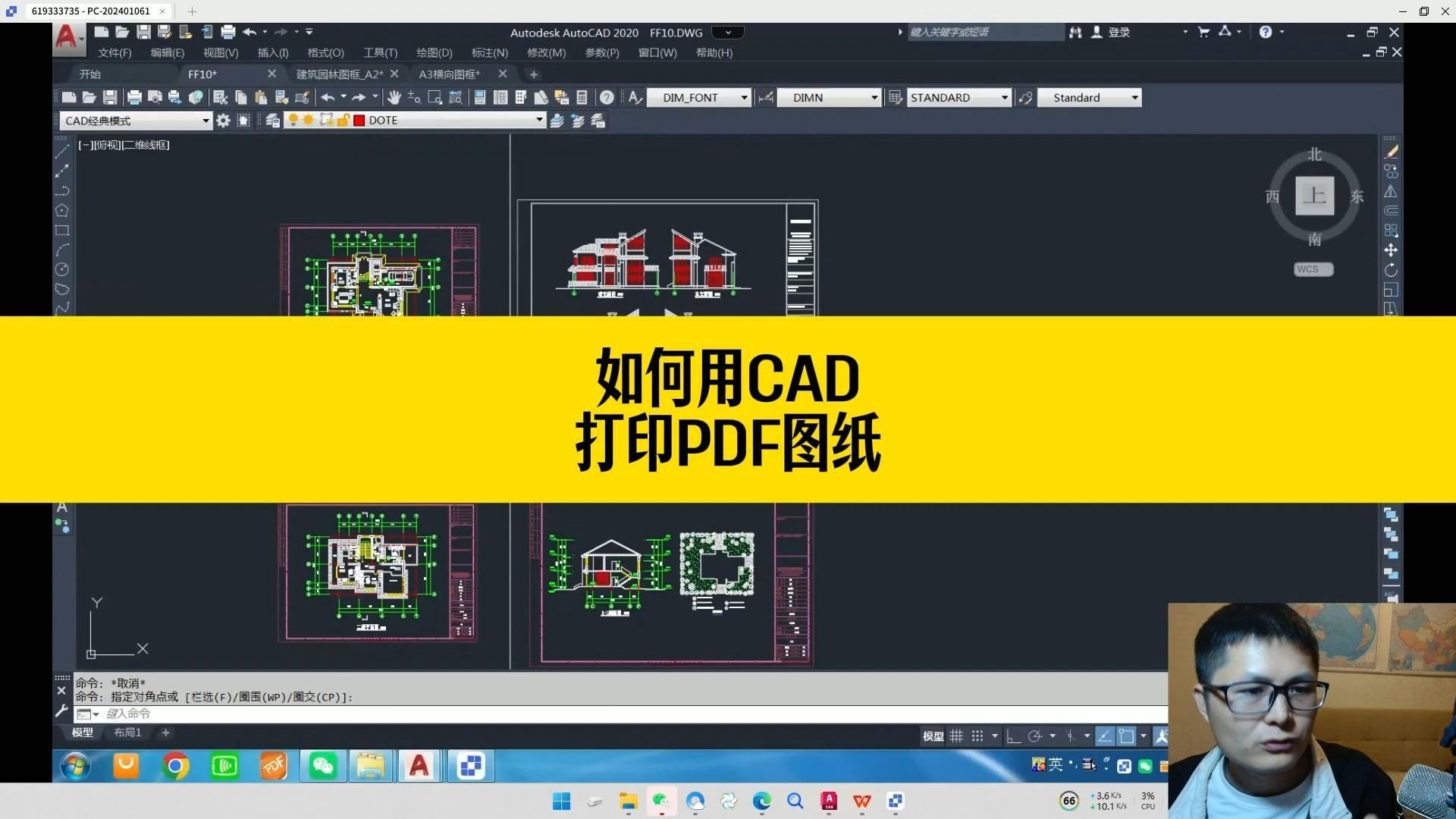Click the Undo arrow icon
This screenshot has height=819, width=1456.
tap(328, 97)
